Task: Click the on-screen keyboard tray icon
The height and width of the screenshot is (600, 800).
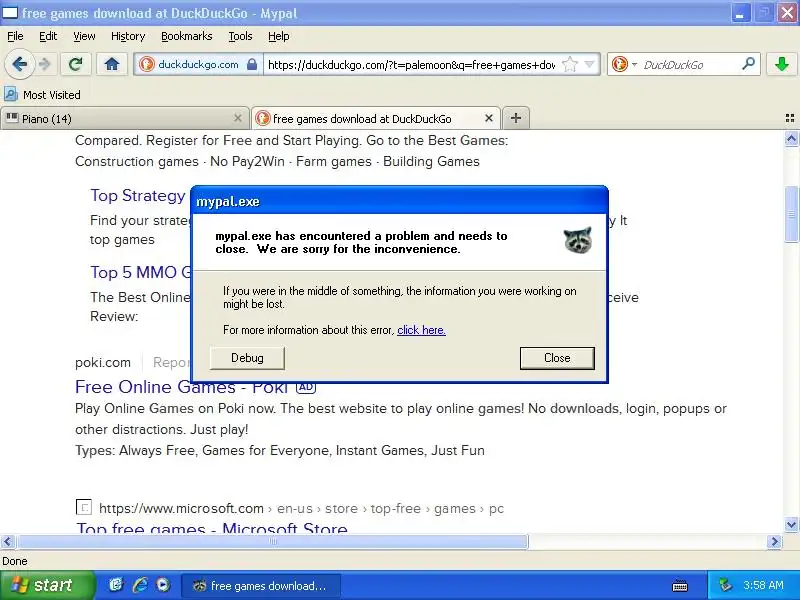Action: 680,586
